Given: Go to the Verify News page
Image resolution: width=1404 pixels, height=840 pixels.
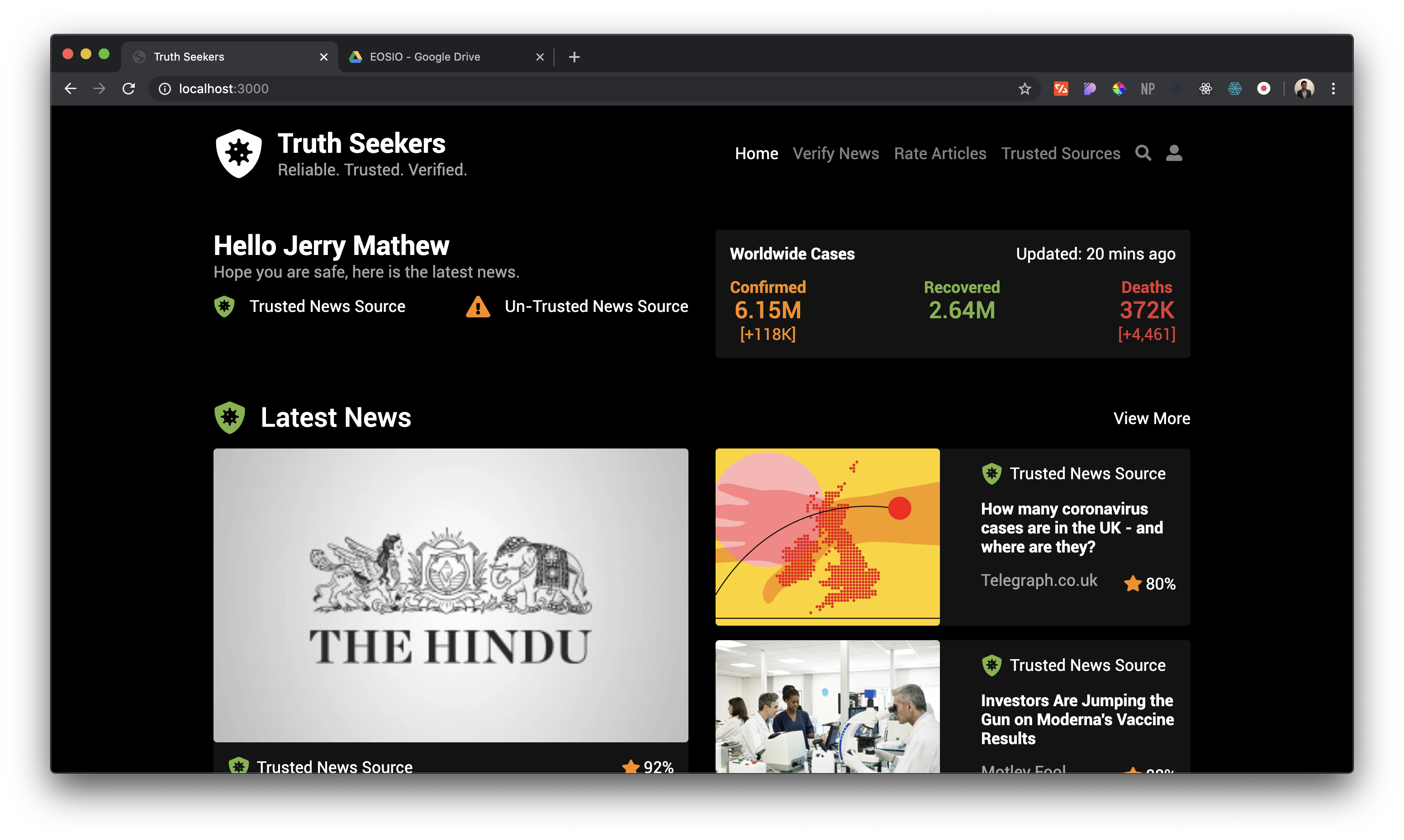Looking at the screenshot, I should point(835,153).
